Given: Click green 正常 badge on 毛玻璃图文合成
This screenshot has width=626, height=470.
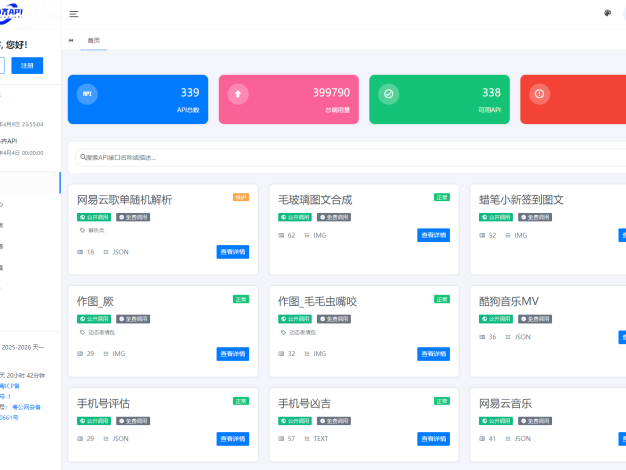Looking at the screenshot, I should click(x=442, y=197).
